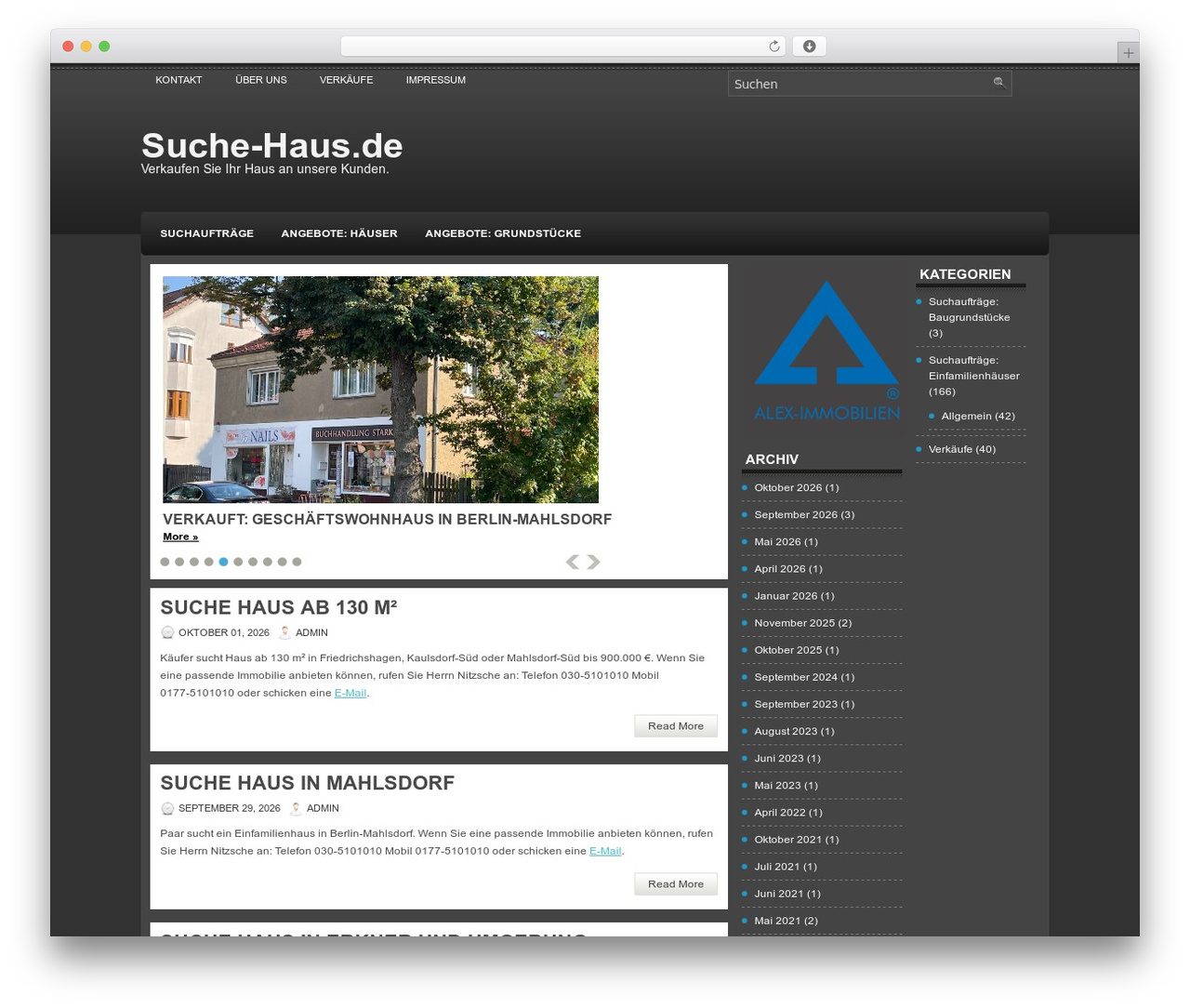Follow the More » link on the slide
1190x1008 pixels.
point(180,537)
